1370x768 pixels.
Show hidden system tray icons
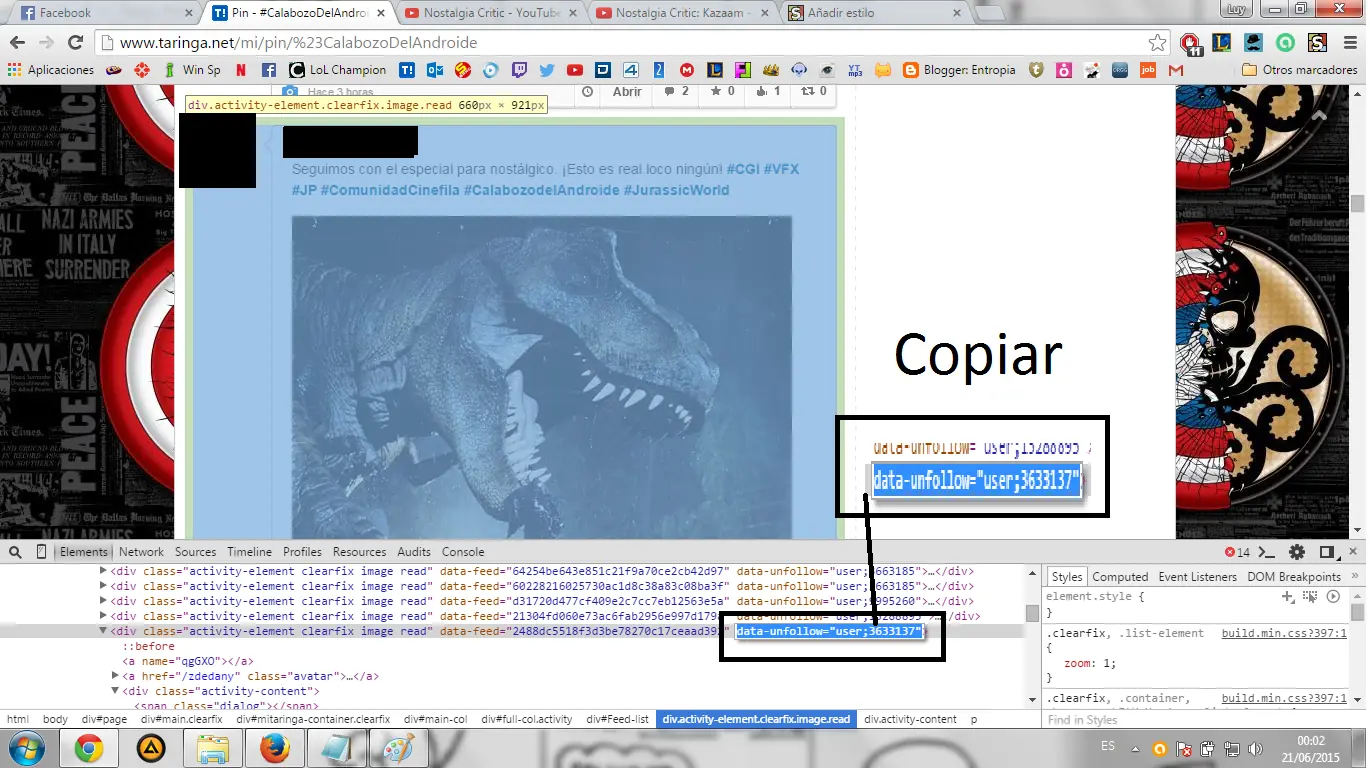(x=1134, y=748)
